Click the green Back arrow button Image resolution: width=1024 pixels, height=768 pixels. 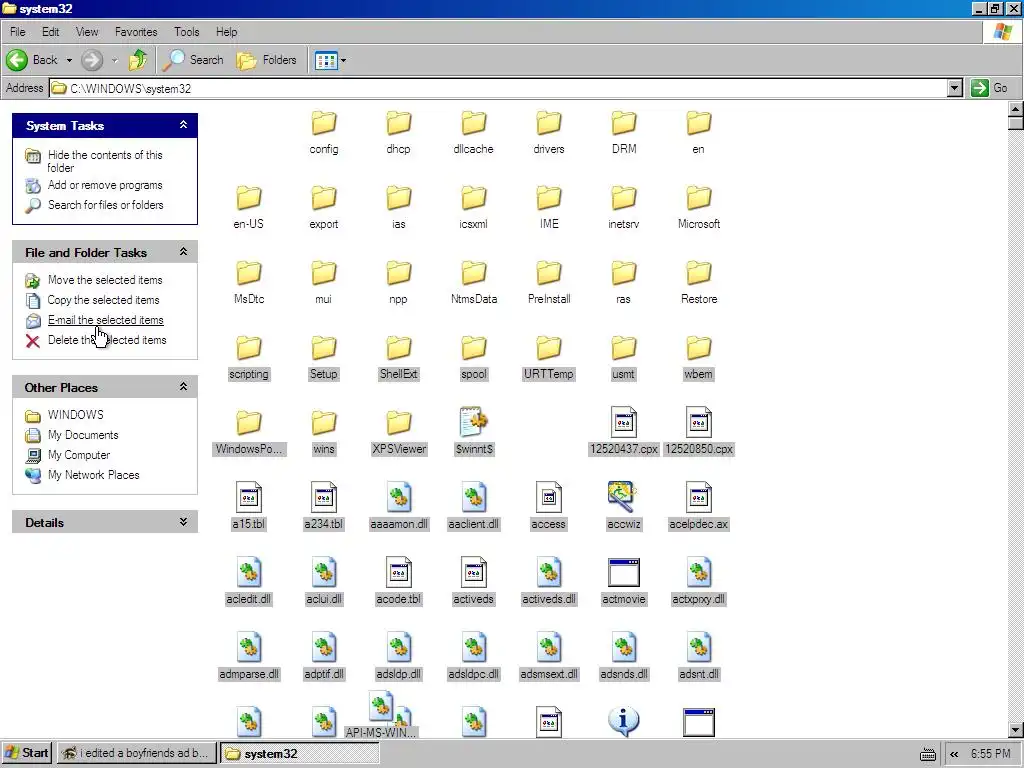click(17, 60)
